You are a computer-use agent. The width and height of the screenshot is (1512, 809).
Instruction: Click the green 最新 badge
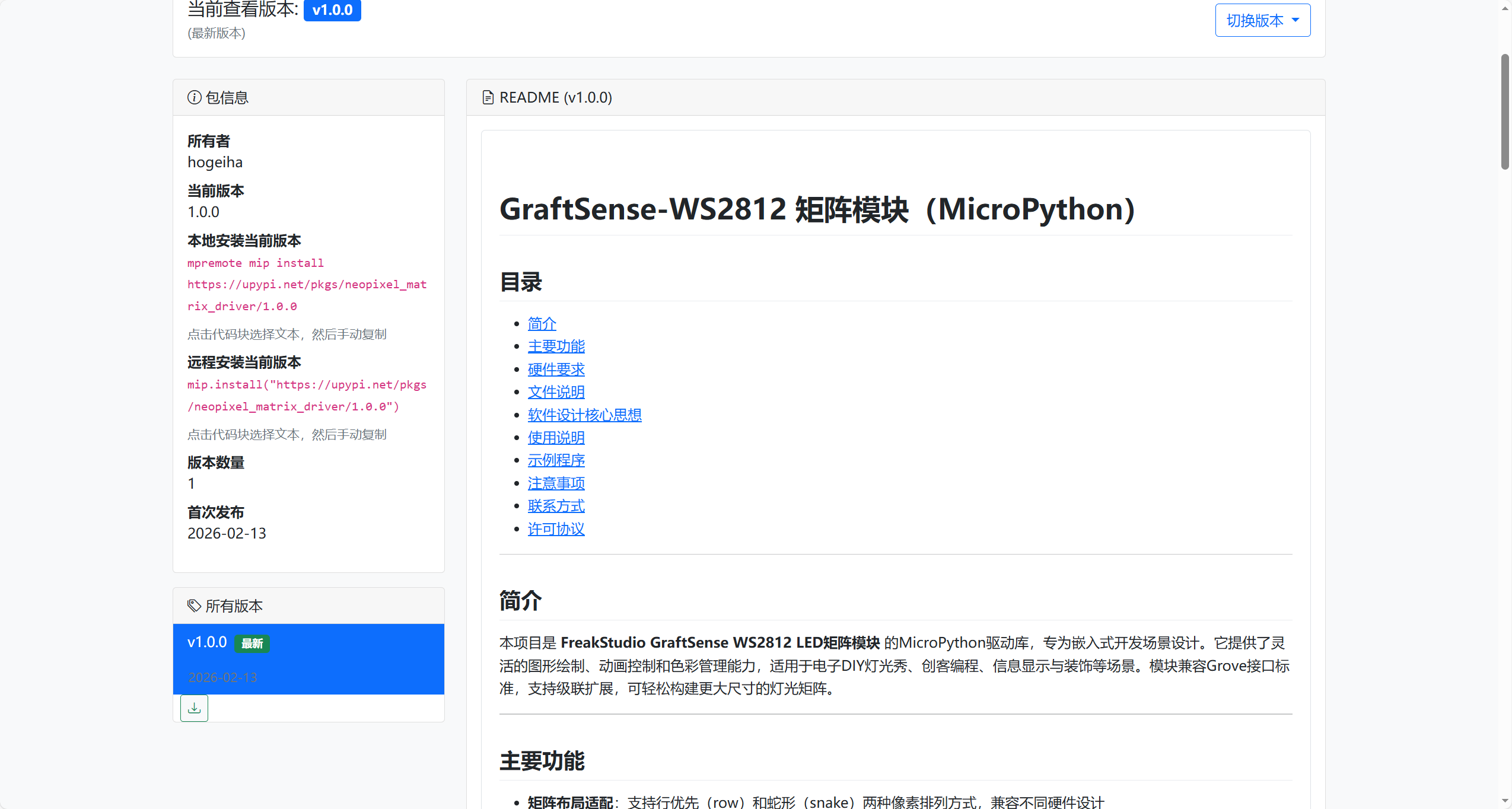click(x=252, y=644)
